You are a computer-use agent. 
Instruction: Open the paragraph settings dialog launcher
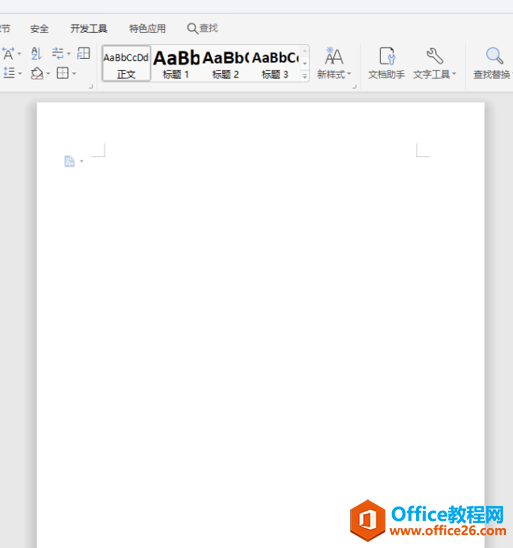[91, 86]
